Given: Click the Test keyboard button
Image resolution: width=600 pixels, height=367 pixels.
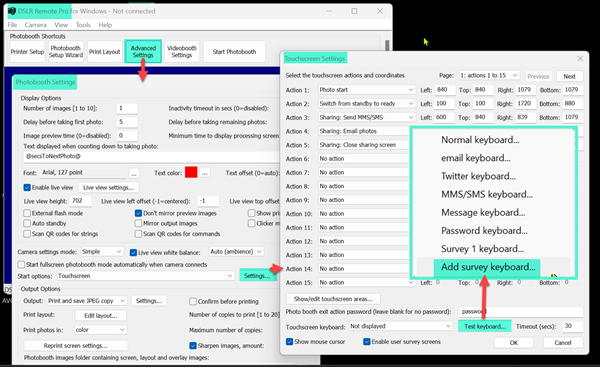Looking at the screenshot, I should (x=485, y=326).
